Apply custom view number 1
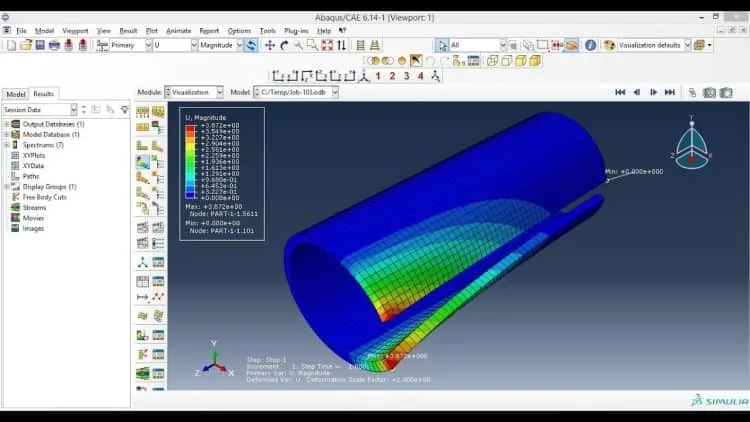The width and height of the screenshot is (750, 422). coord(378,76)
